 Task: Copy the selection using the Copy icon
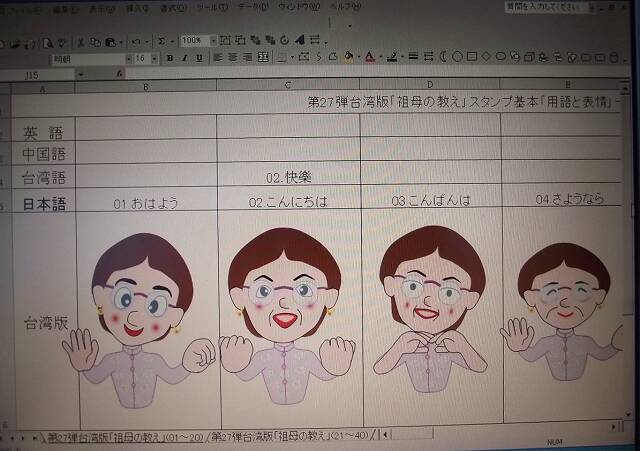point(96,42)
